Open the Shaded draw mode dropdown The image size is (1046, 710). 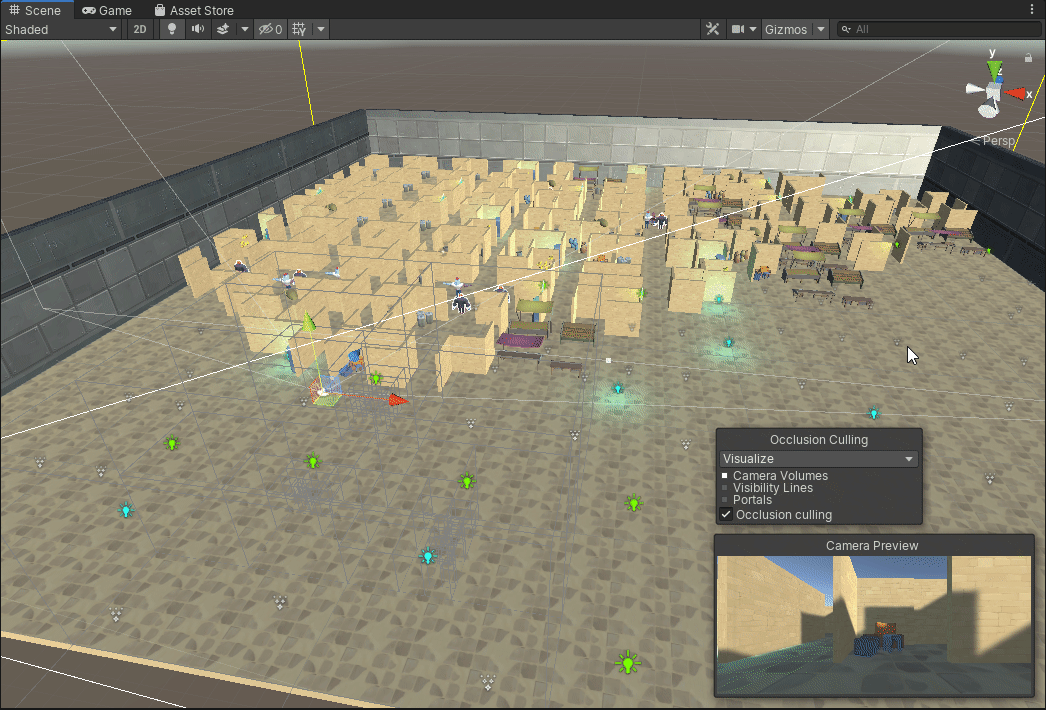pos(60,29)
